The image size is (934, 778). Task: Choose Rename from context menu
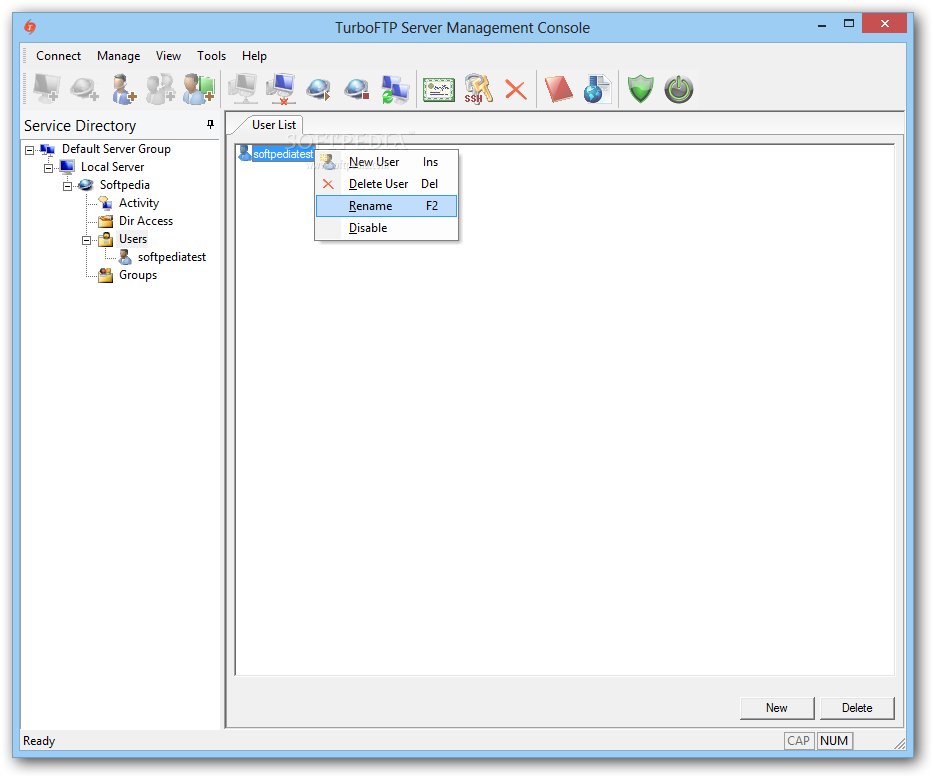coord(387,206)
